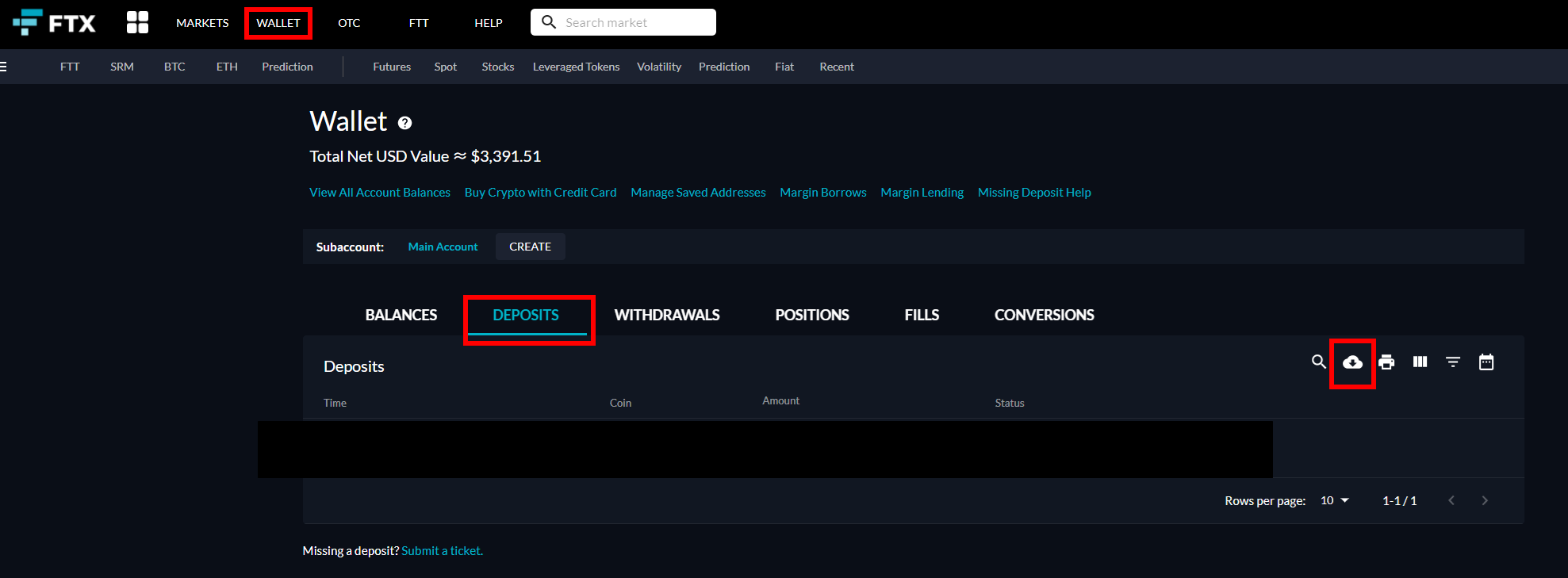Open Missing Deposit Help link
Viewport: 1568px width, 578px height.
pyautogui.click(x=1034, y=193)
